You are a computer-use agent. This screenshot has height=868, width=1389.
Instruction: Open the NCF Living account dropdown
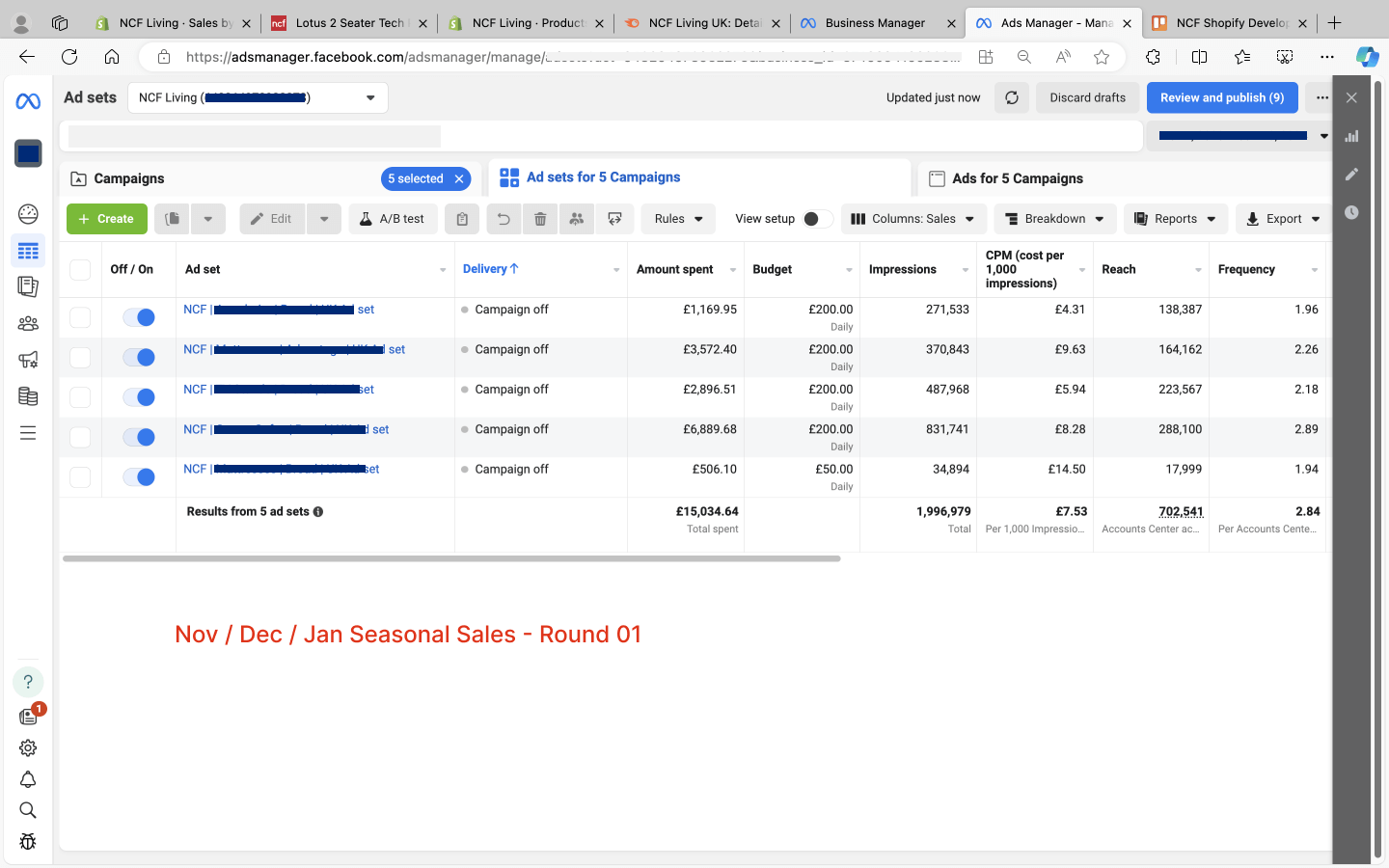(258, 97)
